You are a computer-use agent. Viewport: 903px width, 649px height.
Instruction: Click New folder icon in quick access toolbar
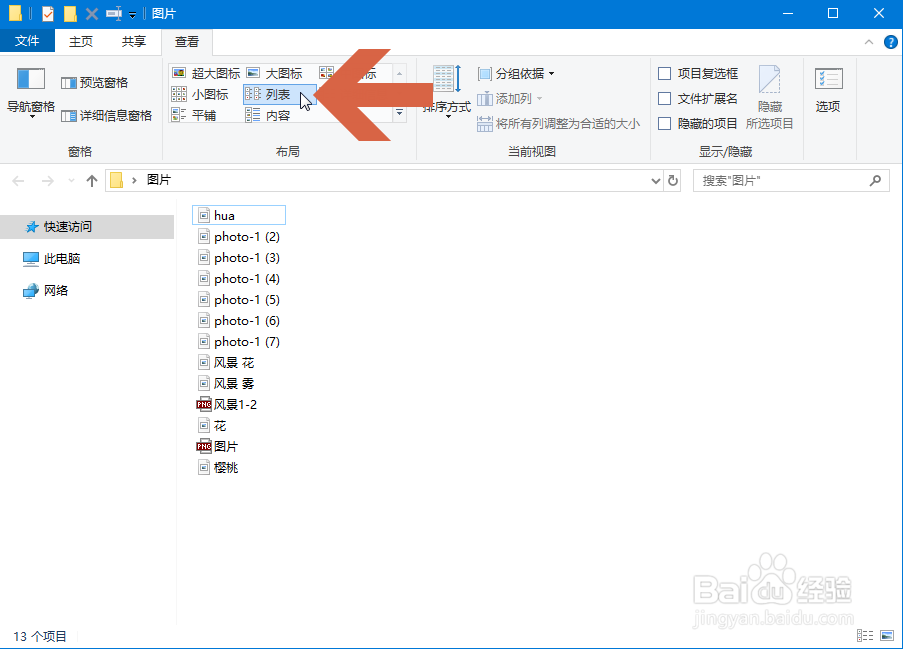(x=70, y=13)
